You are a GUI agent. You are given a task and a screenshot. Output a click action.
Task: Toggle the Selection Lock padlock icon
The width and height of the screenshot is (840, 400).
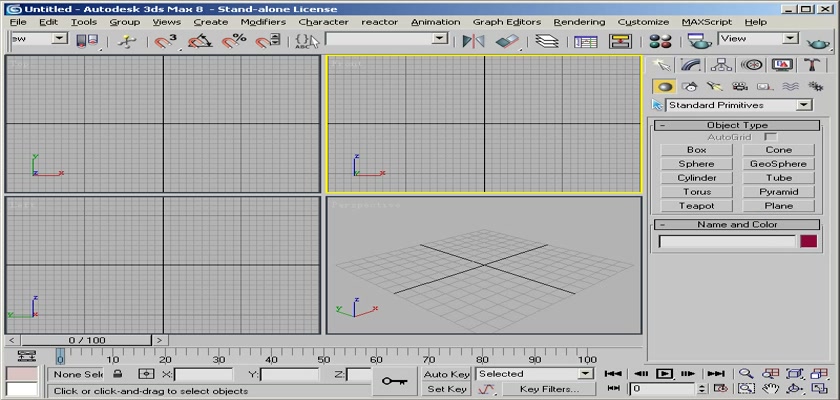[x=118, y=374]
